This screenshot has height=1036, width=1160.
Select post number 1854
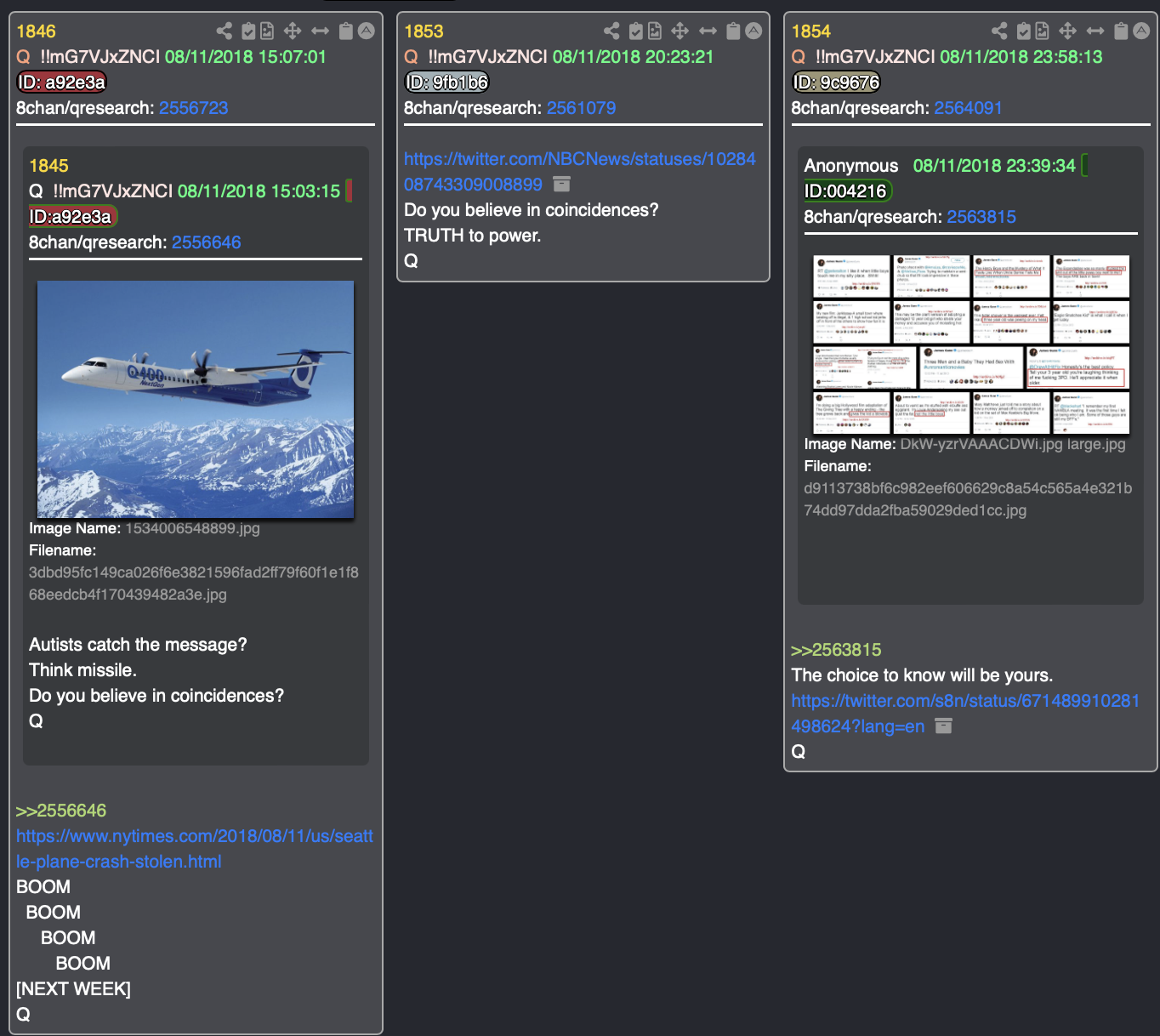pyautogui.click(x=811, y=31)
